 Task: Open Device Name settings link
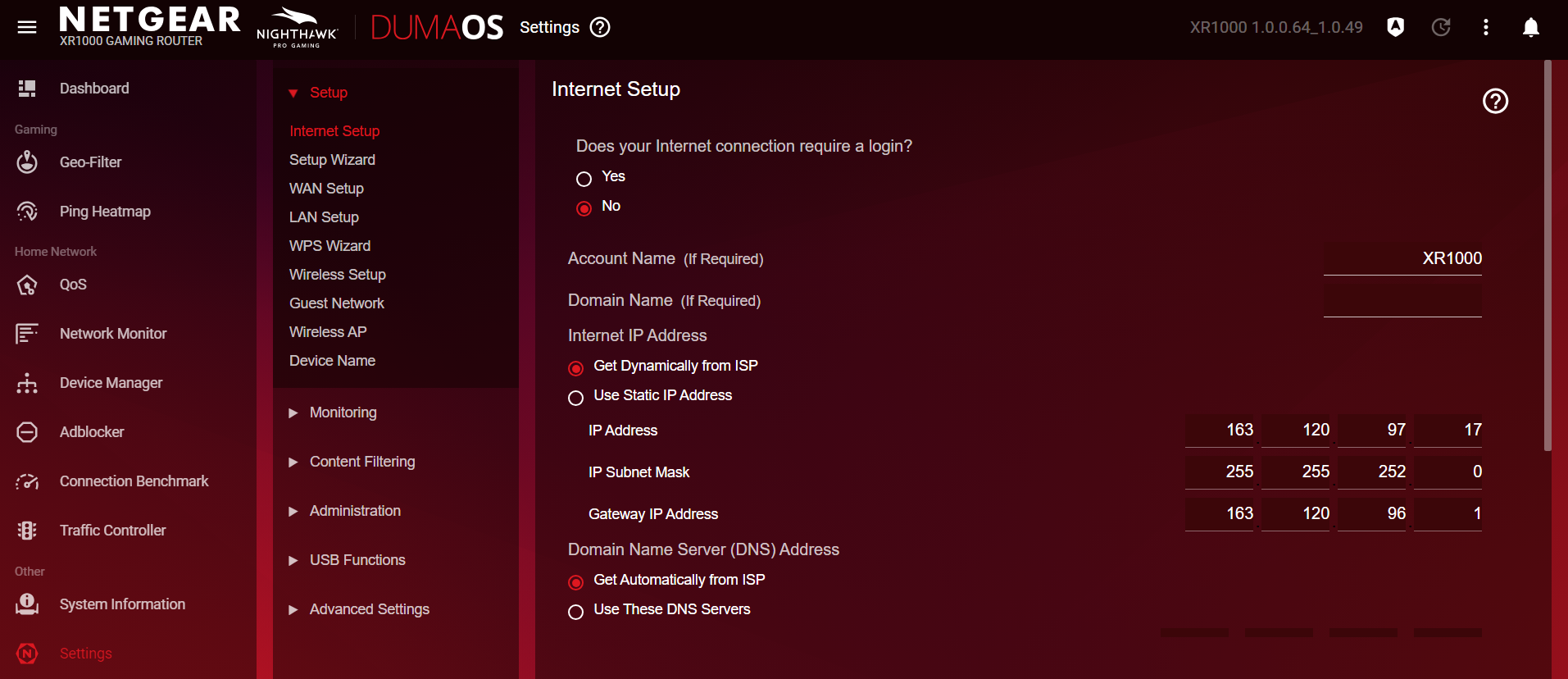point(332,361)
